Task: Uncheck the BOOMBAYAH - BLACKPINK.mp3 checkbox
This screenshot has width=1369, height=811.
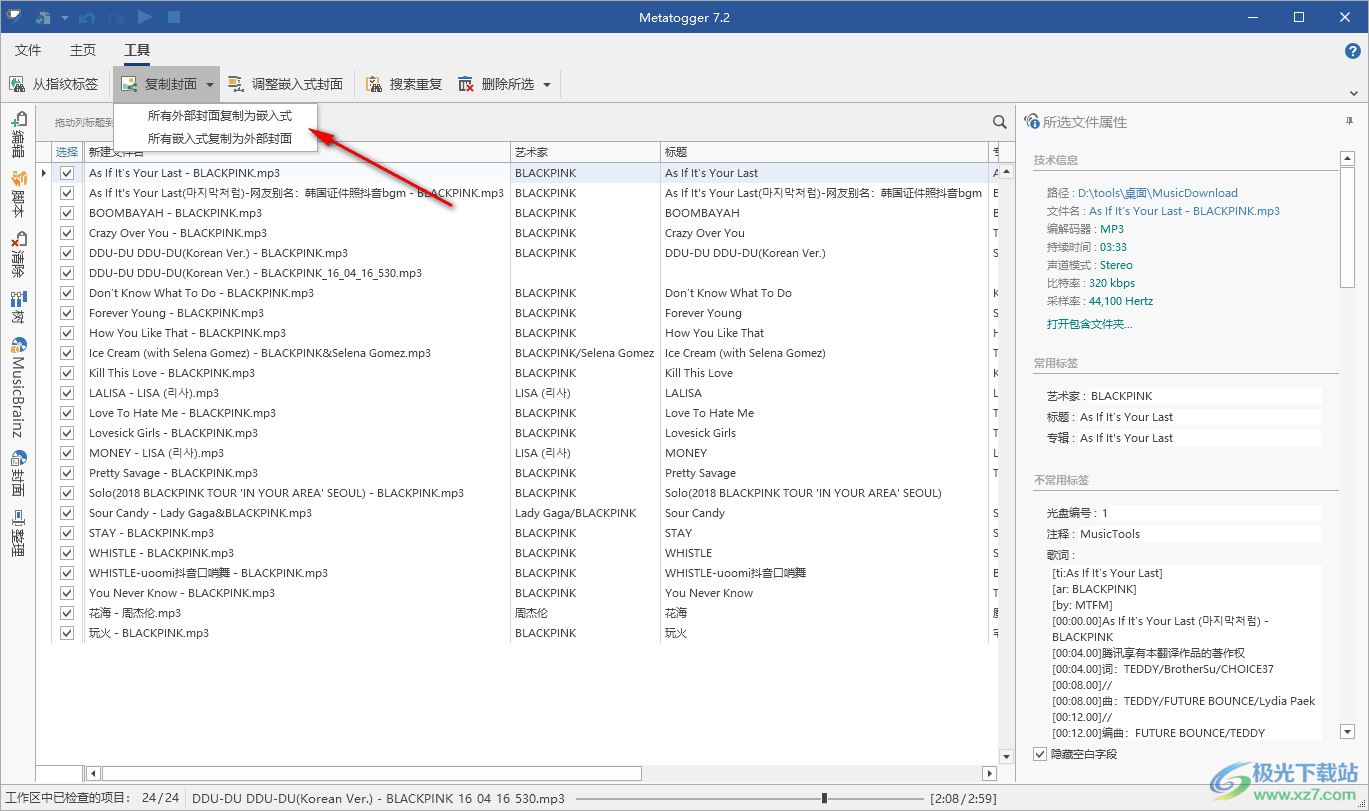Action: [x=67, y=213]
